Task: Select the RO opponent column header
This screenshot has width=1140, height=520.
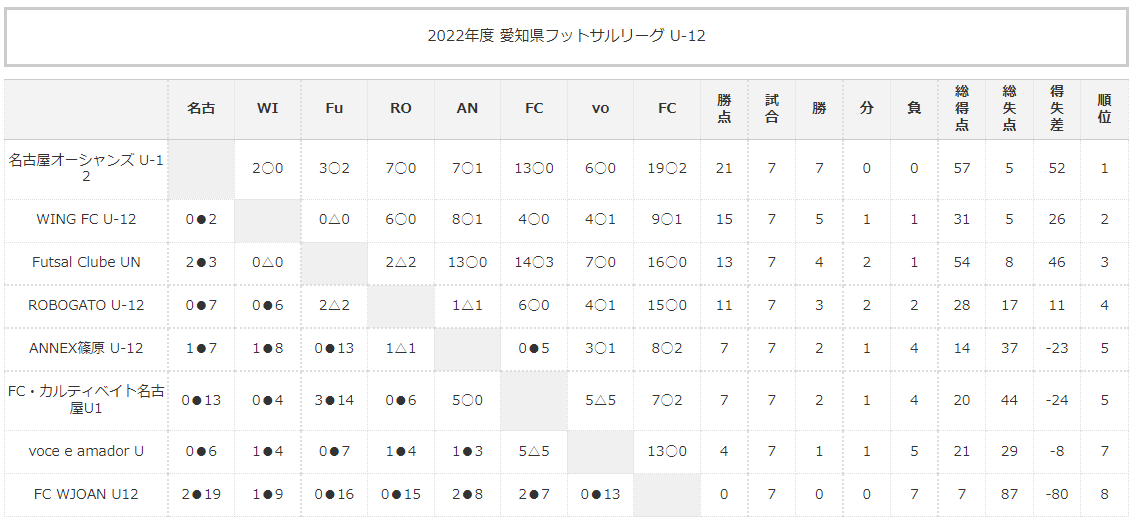Action: [x=401, y=108]
